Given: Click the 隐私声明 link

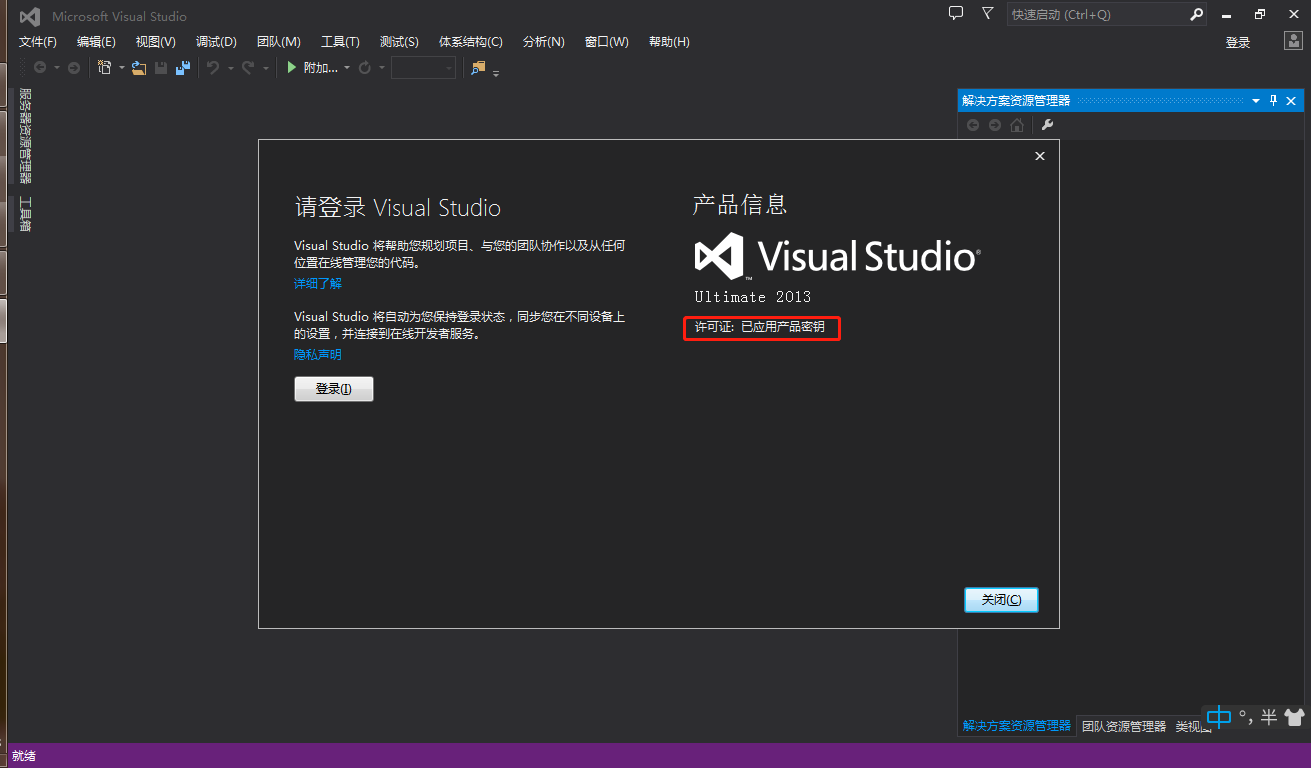Looking at the screenshot, I should coord(318,355).
